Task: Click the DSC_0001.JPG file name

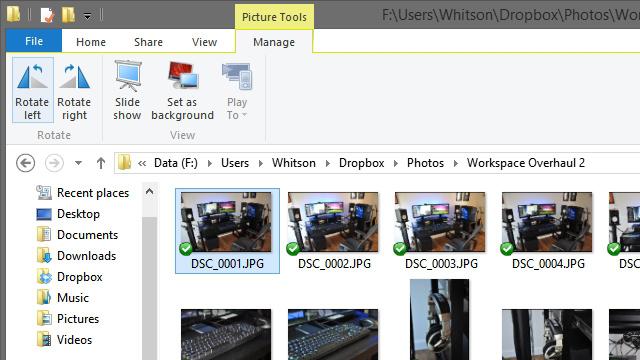Action: click(x=227, y=264)
